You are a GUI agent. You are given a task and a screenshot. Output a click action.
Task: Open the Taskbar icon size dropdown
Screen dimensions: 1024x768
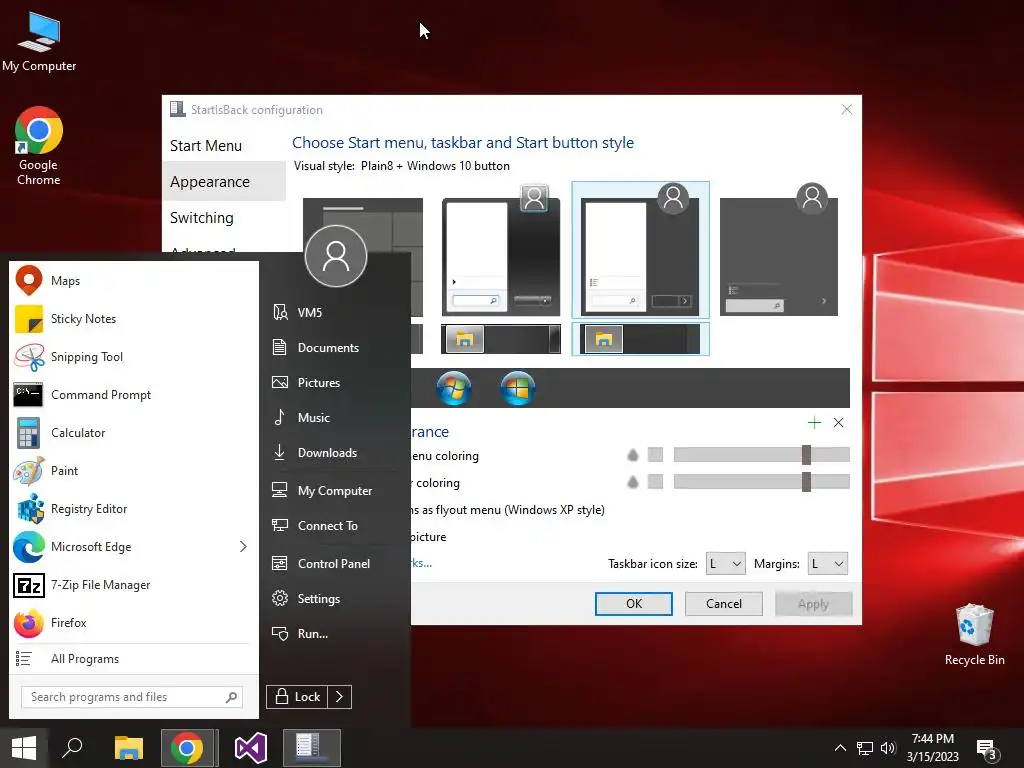coord(726,564)
